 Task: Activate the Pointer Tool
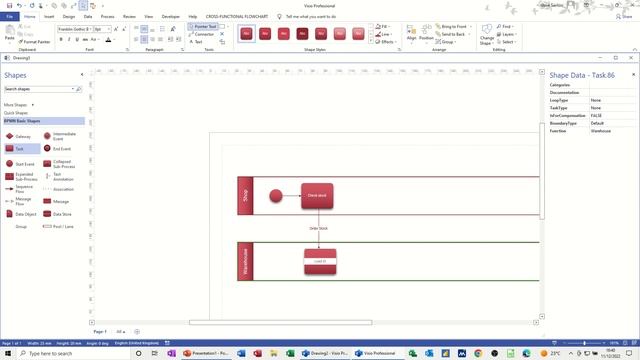pyautogui.click(x=202, y=27)
